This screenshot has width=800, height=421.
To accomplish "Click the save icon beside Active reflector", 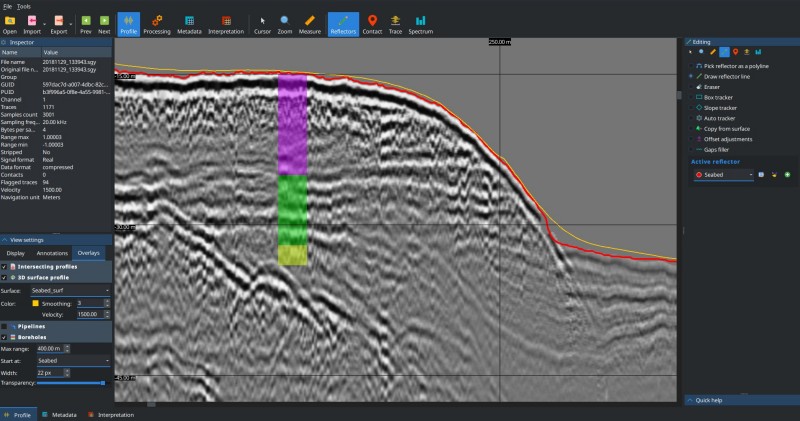I will pos(761,175).
